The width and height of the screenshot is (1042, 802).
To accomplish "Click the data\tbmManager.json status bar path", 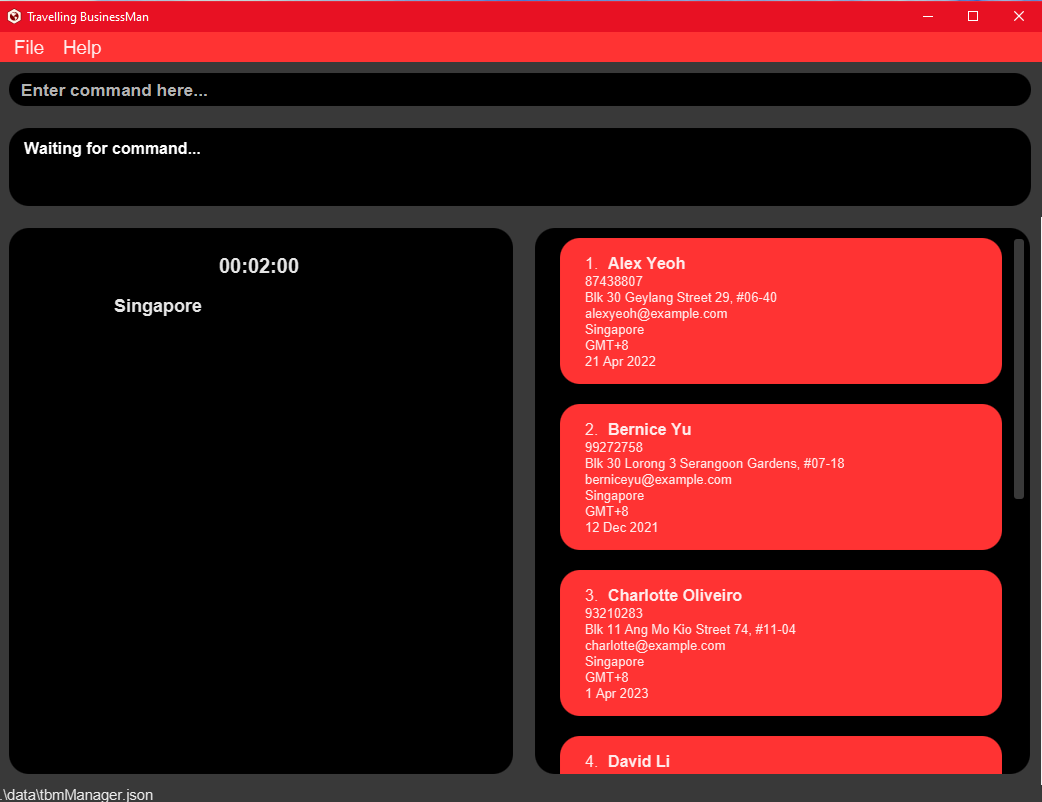I will (x=77, y=794).
